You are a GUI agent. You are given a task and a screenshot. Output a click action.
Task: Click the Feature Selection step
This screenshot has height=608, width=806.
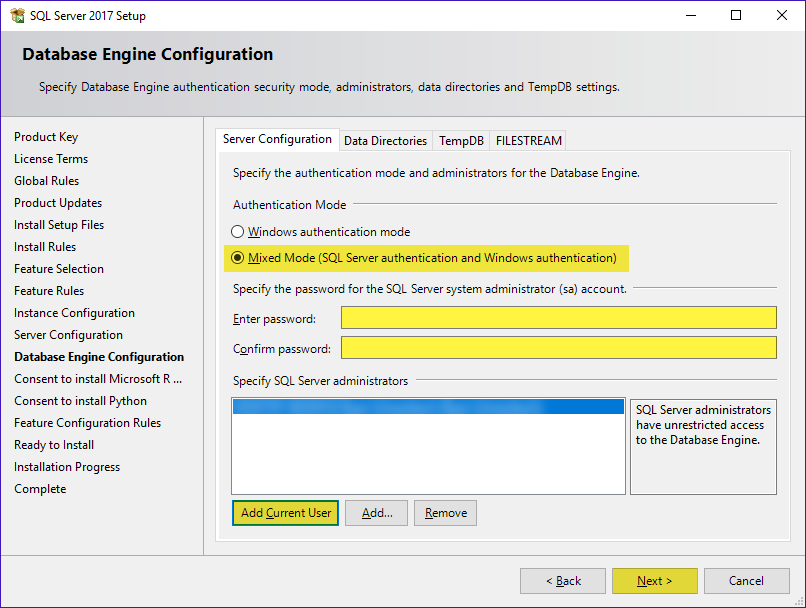pyautogui.click(x=59, y=269)
